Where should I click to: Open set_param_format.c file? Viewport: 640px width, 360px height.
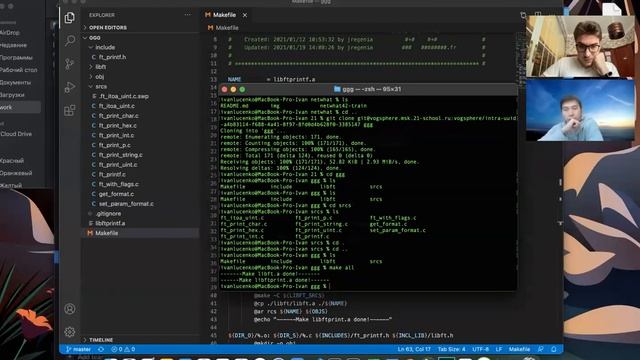126,204
